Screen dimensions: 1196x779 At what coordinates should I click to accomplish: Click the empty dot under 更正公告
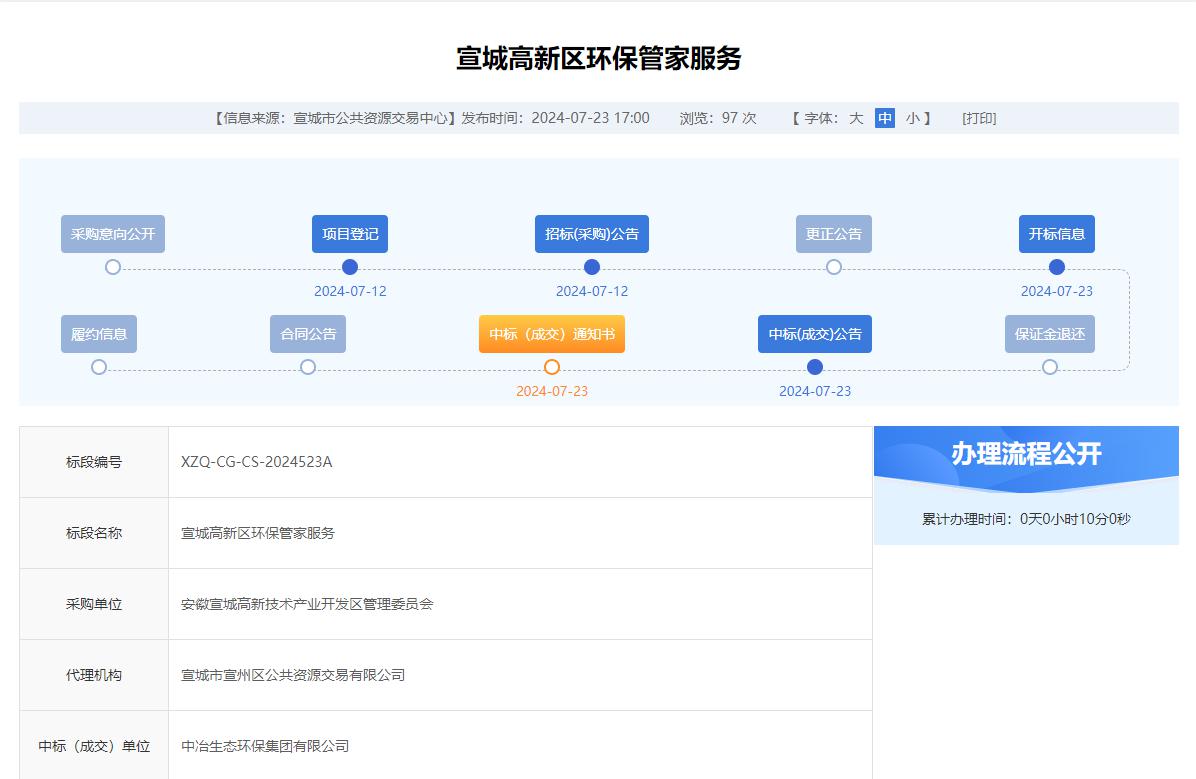(x=834, y=267)
